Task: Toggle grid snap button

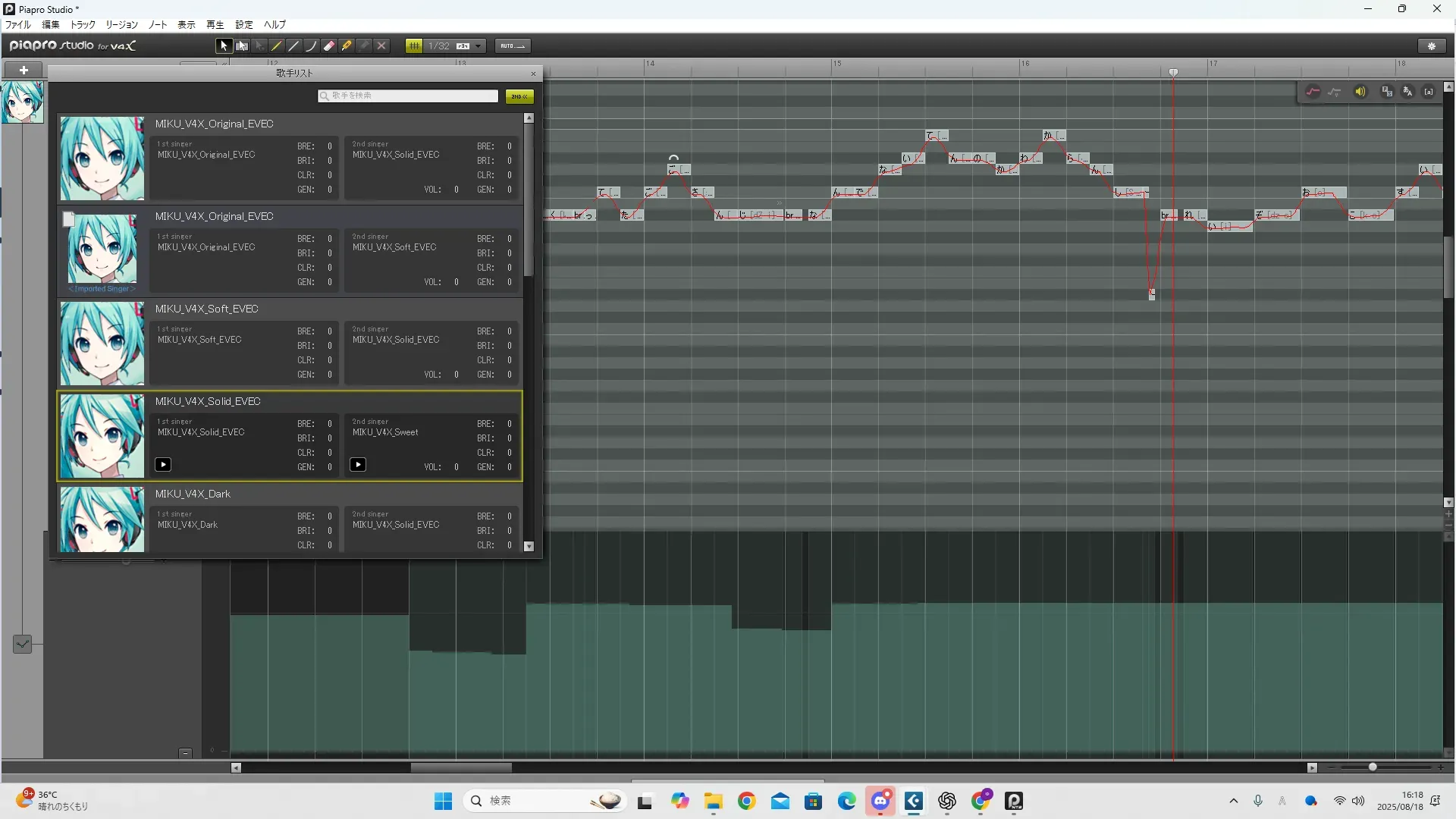Action: pos(414,46)
